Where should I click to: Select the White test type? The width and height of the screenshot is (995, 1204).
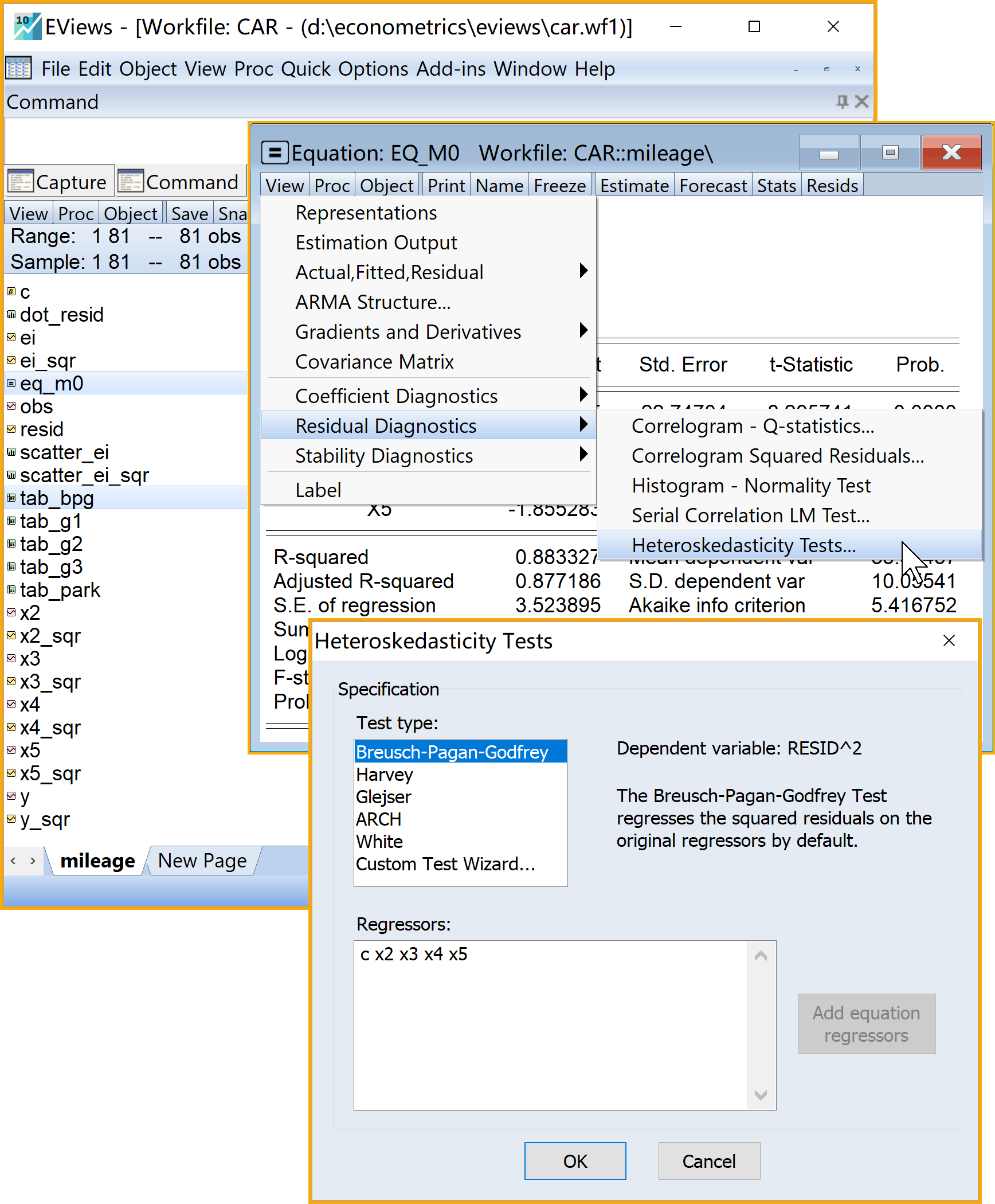(379, 842)
